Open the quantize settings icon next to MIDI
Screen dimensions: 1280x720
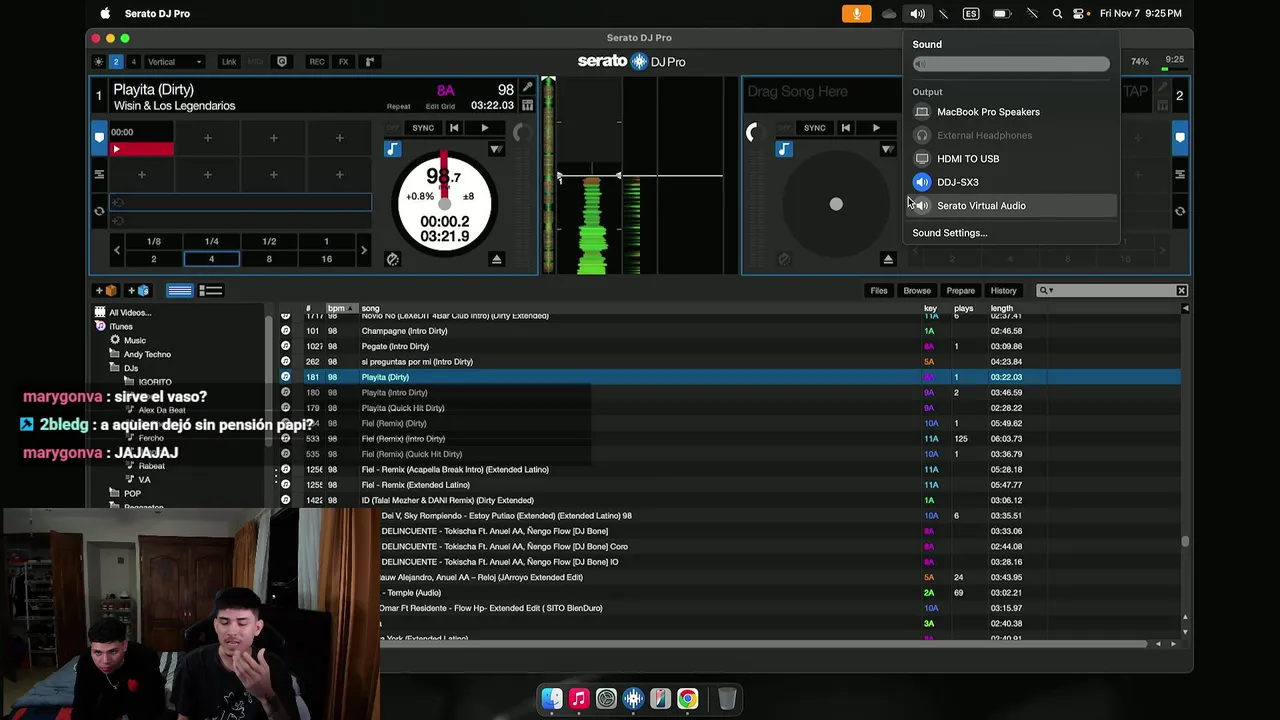coord(282,62)
